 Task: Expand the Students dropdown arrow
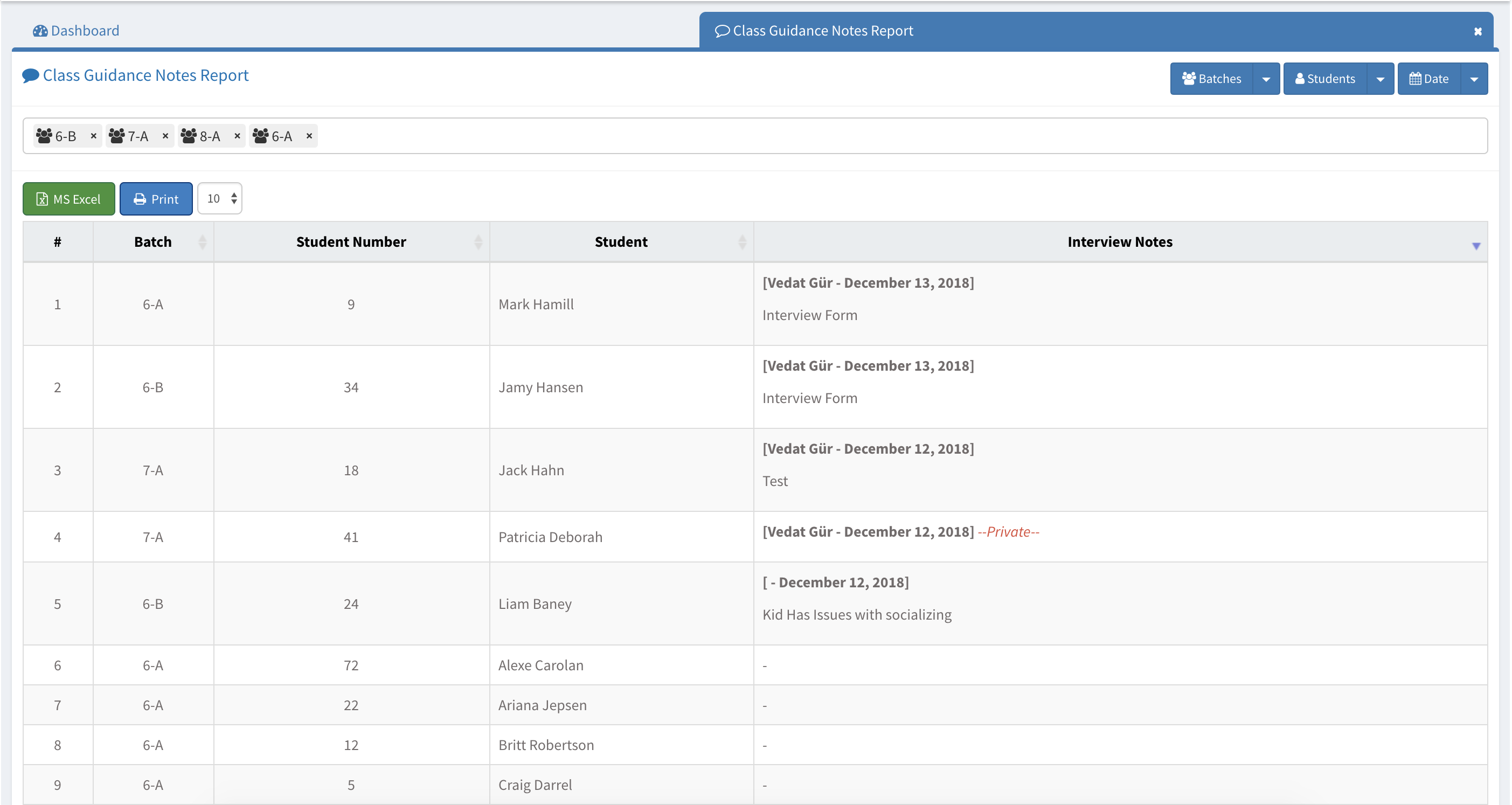1380,79
